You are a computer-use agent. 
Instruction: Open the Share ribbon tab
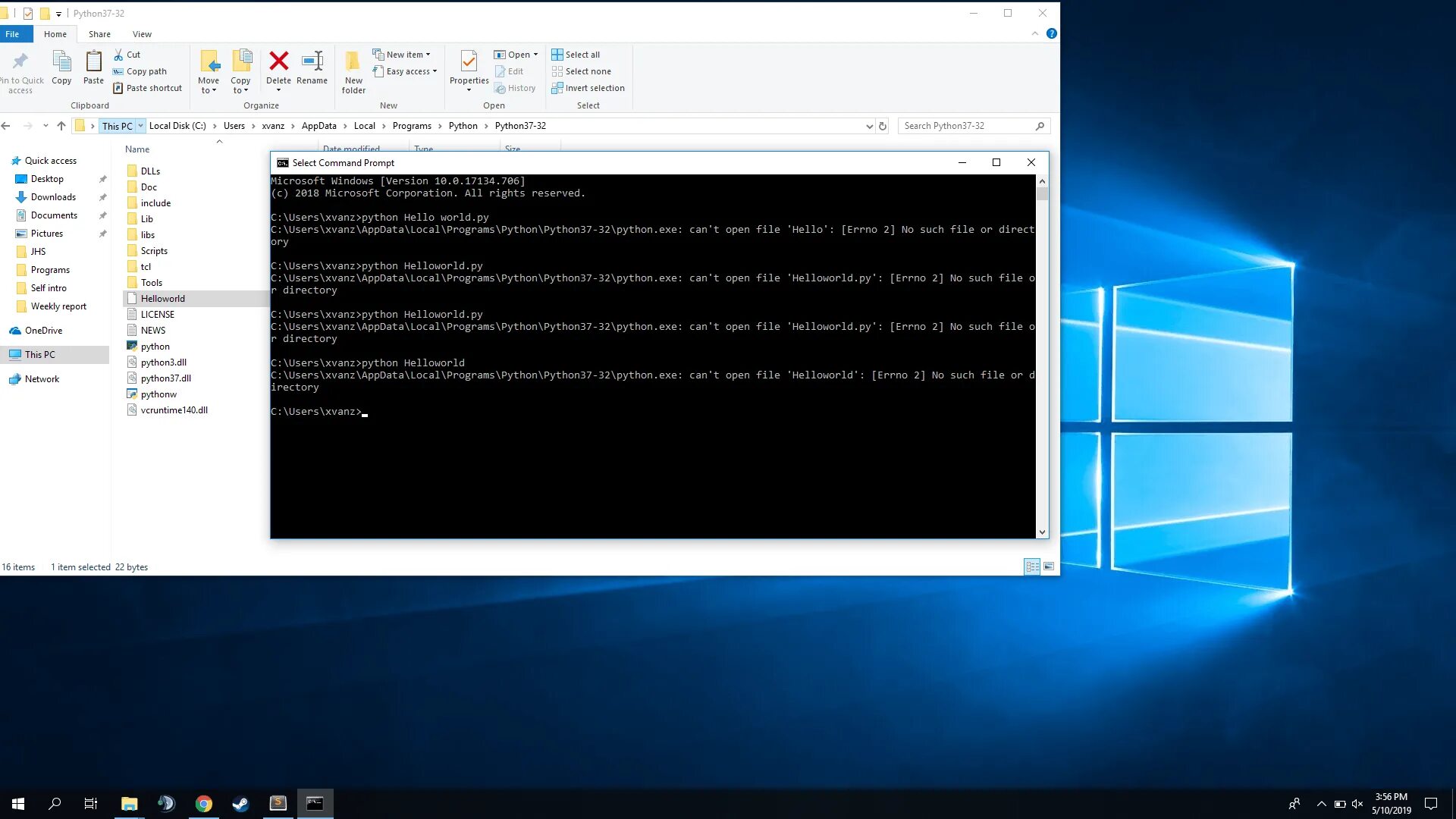99,34
